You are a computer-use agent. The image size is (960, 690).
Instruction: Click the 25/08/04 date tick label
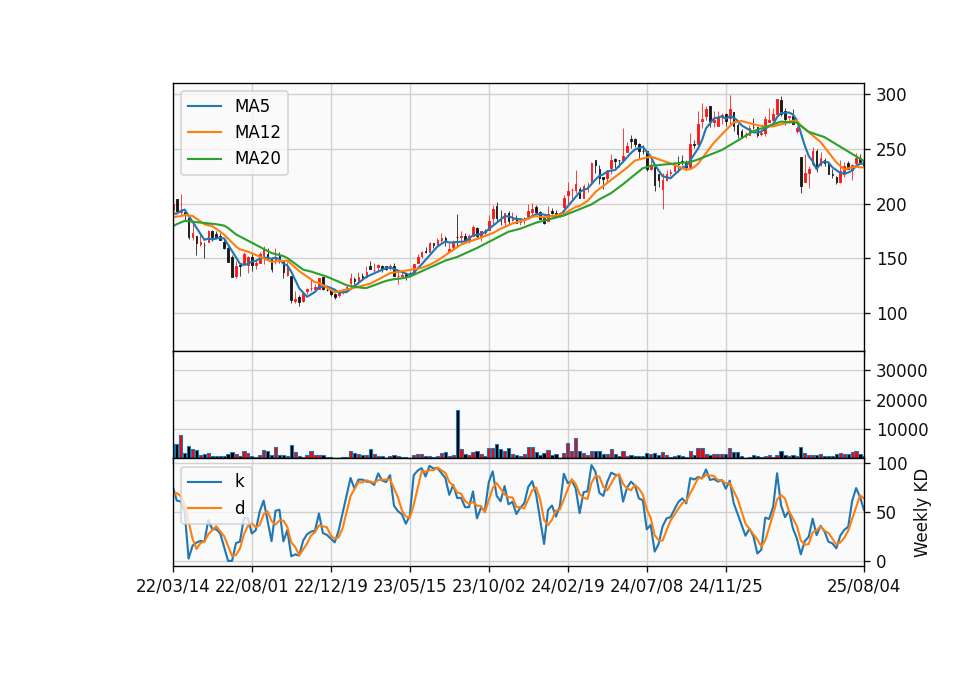[x=864, y=586]
